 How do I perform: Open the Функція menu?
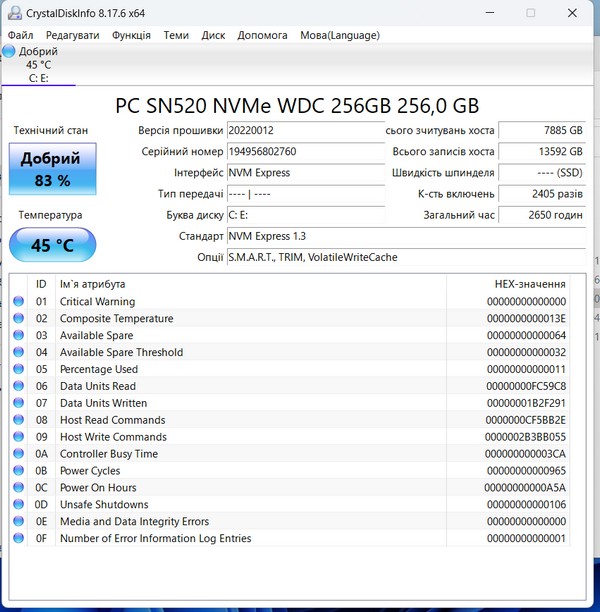(131, 35)
